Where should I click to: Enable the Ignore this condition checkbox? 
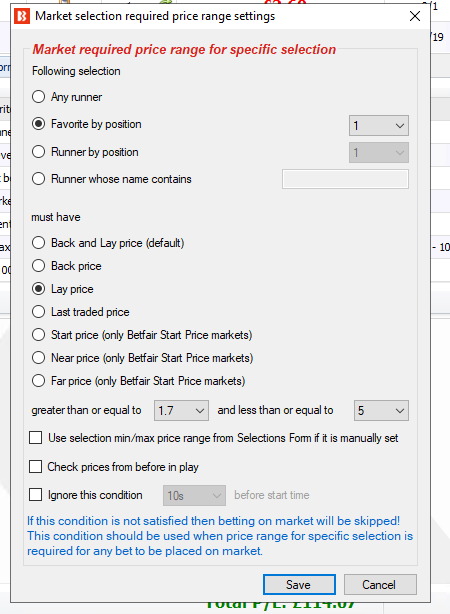click(x=36, y=495)
